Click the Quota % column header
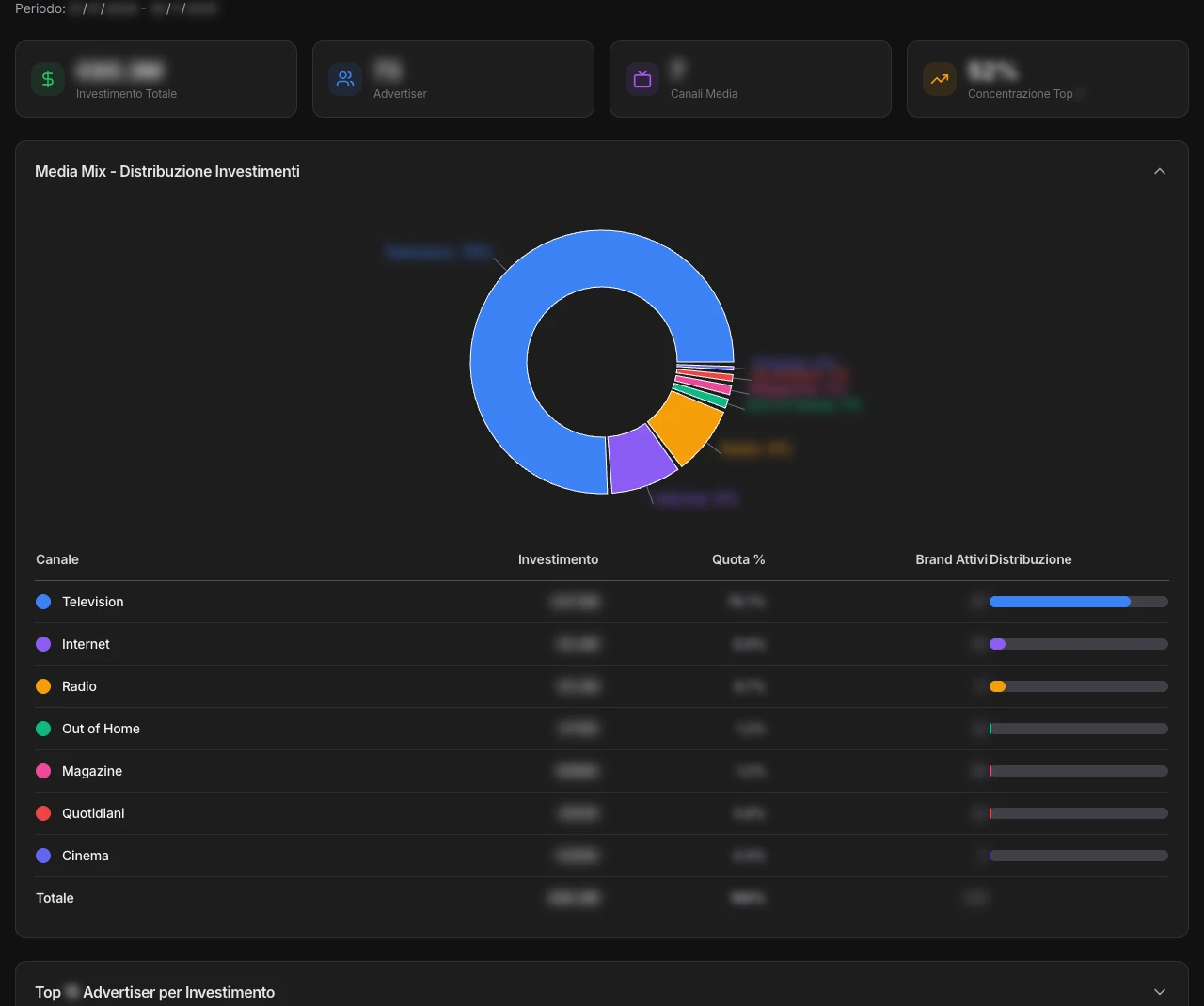Viewport: 1204px width, 1006px height. pyautogui.click(x=738, y=559)
